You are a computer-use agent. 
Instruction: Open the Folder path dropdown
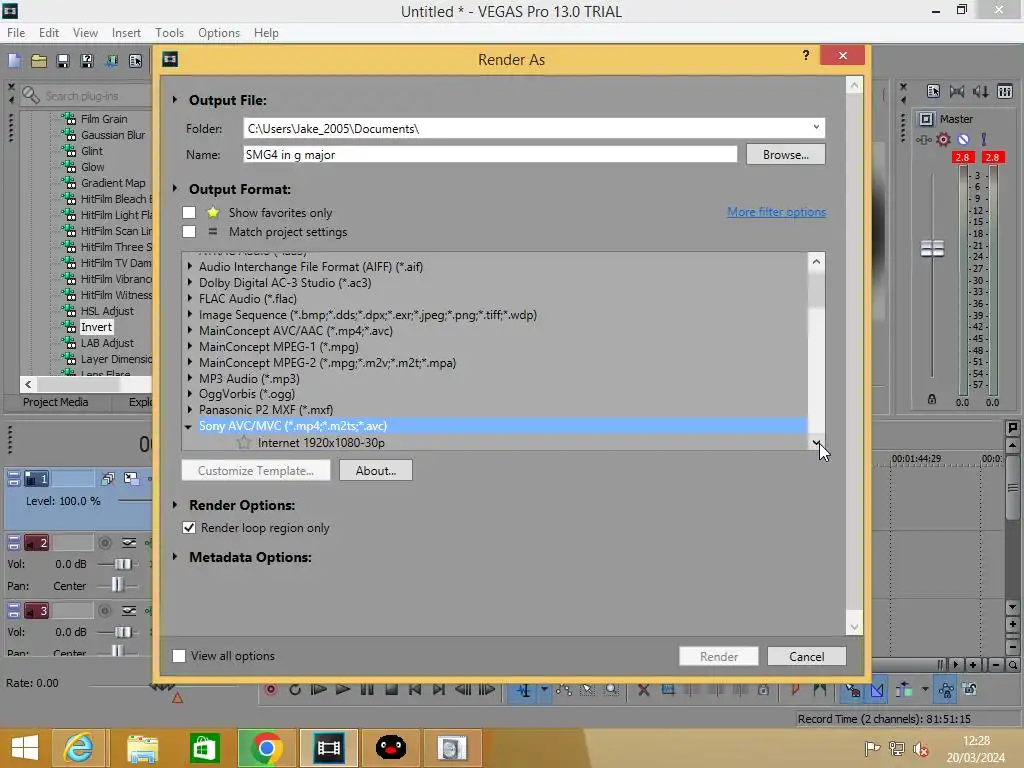click(x=816, y=128)
